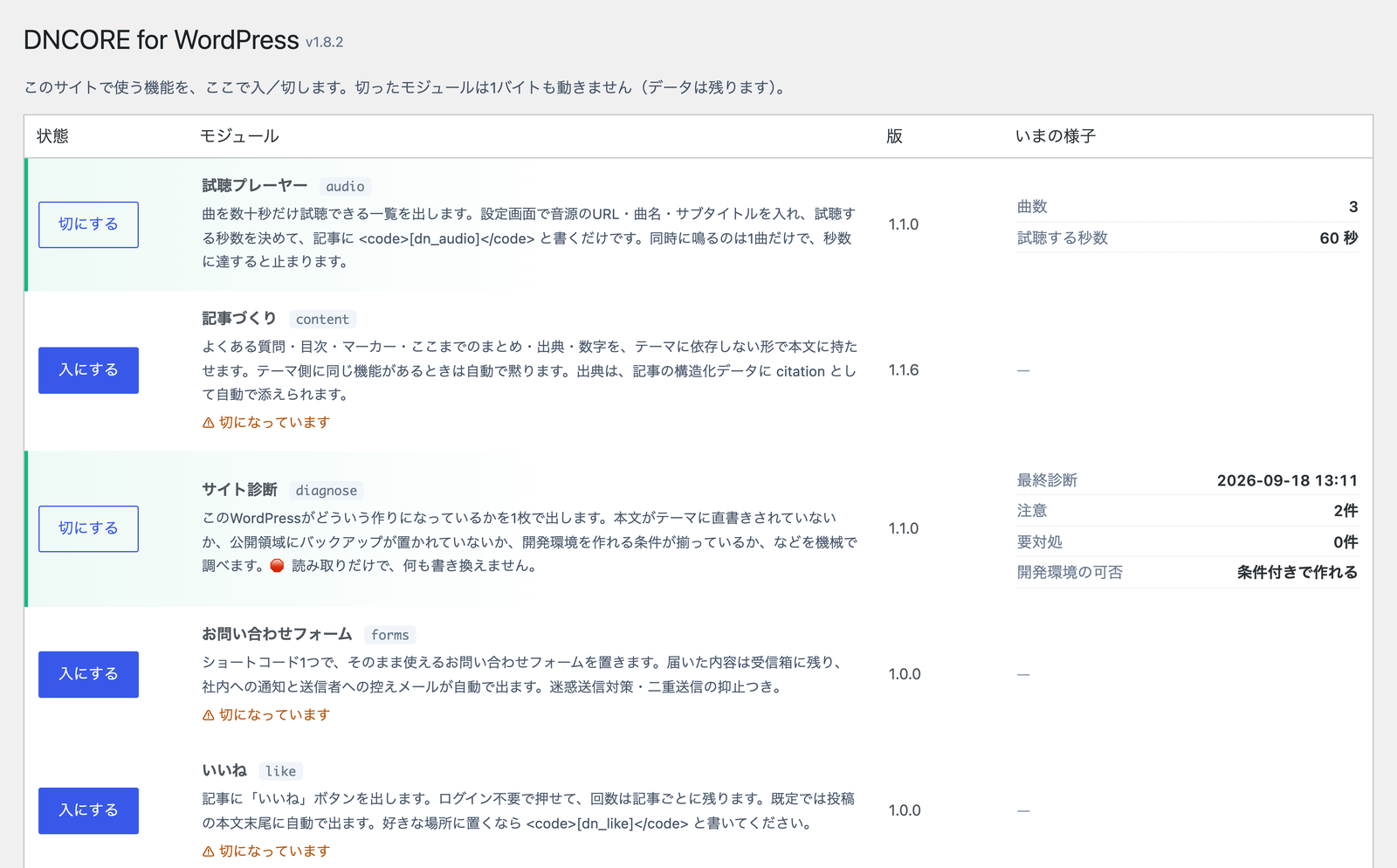The image size is (1397, 868).
Task: Select the 'content' slug tag
Action: pyautogui.click(x=322, y=319)
